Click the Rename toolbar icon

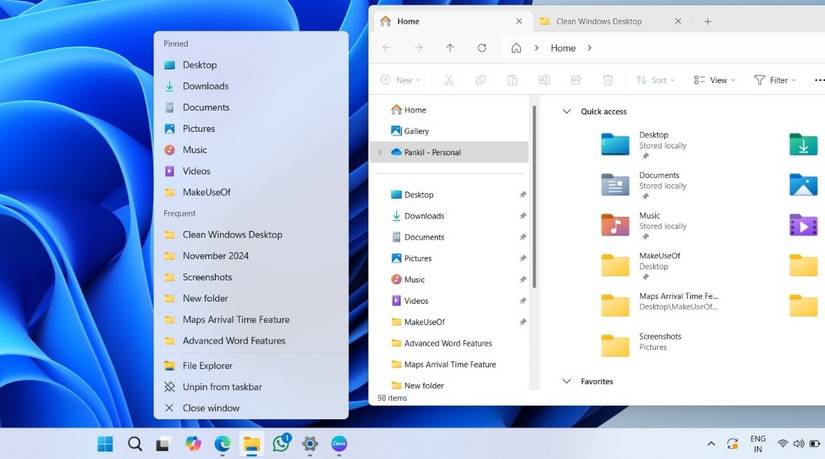click(x=544, y=80)
